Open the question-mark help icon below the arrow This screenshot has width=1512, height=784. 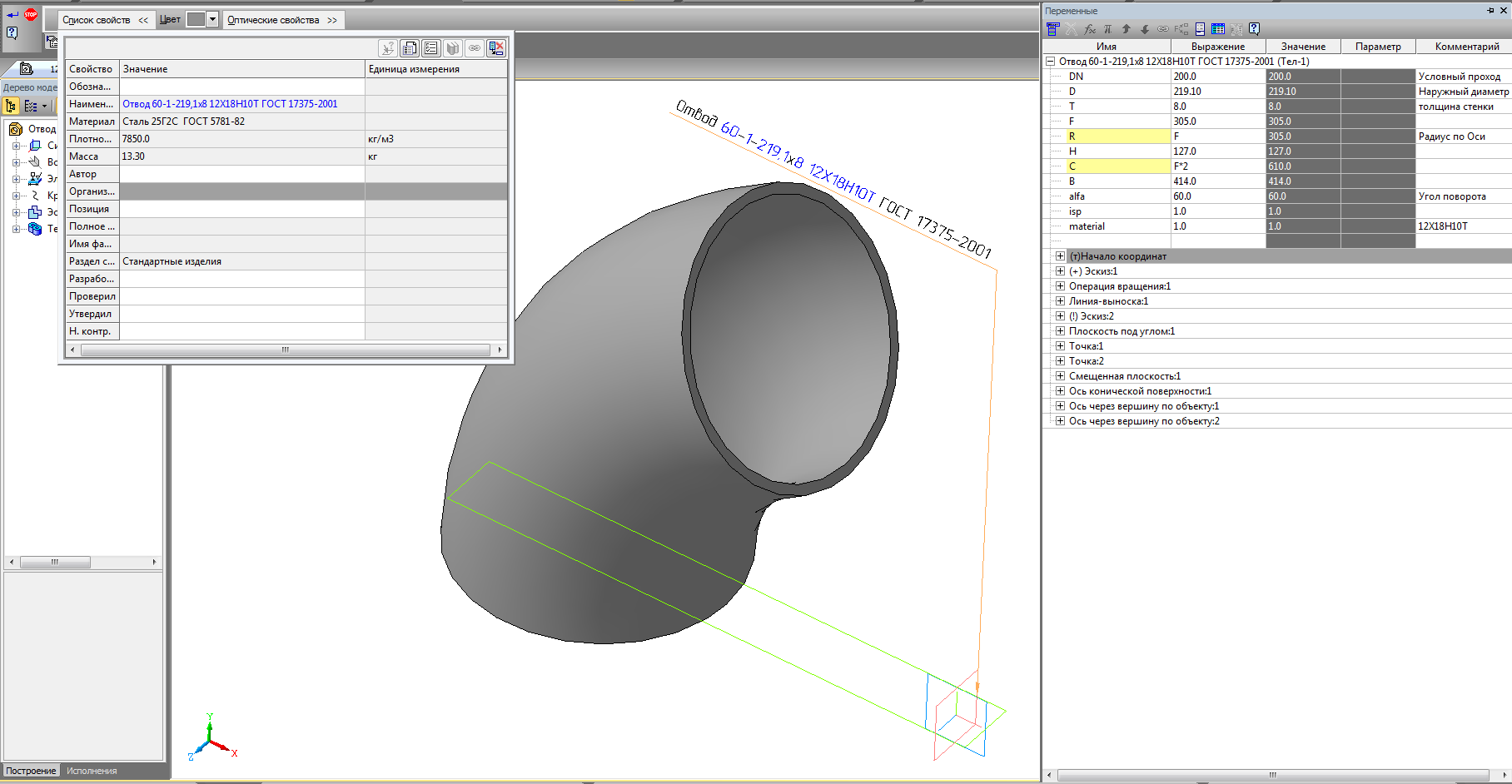point(12,33)
